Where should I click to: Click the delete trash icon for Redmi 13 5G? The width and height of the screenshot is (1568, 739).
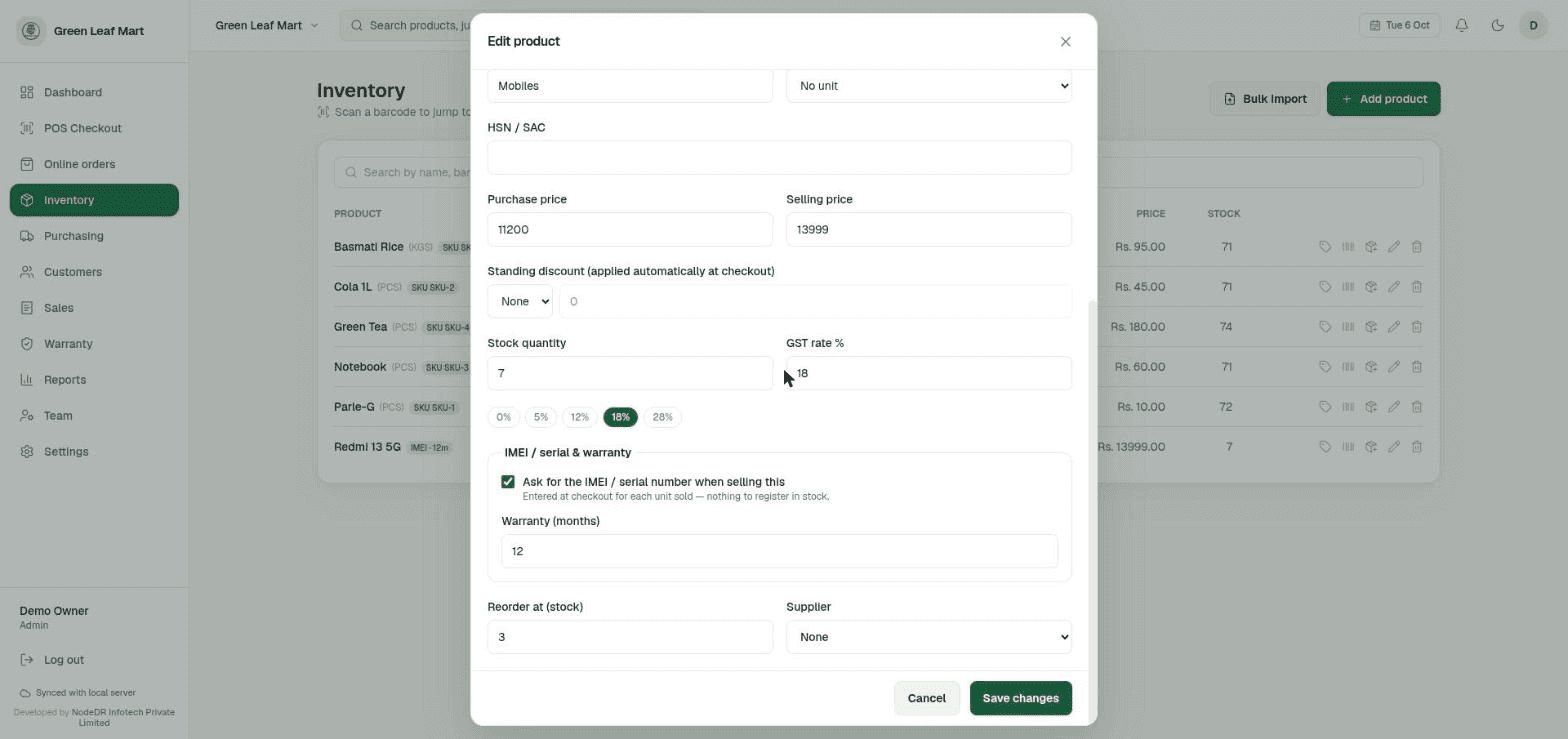coord(1417,447)
